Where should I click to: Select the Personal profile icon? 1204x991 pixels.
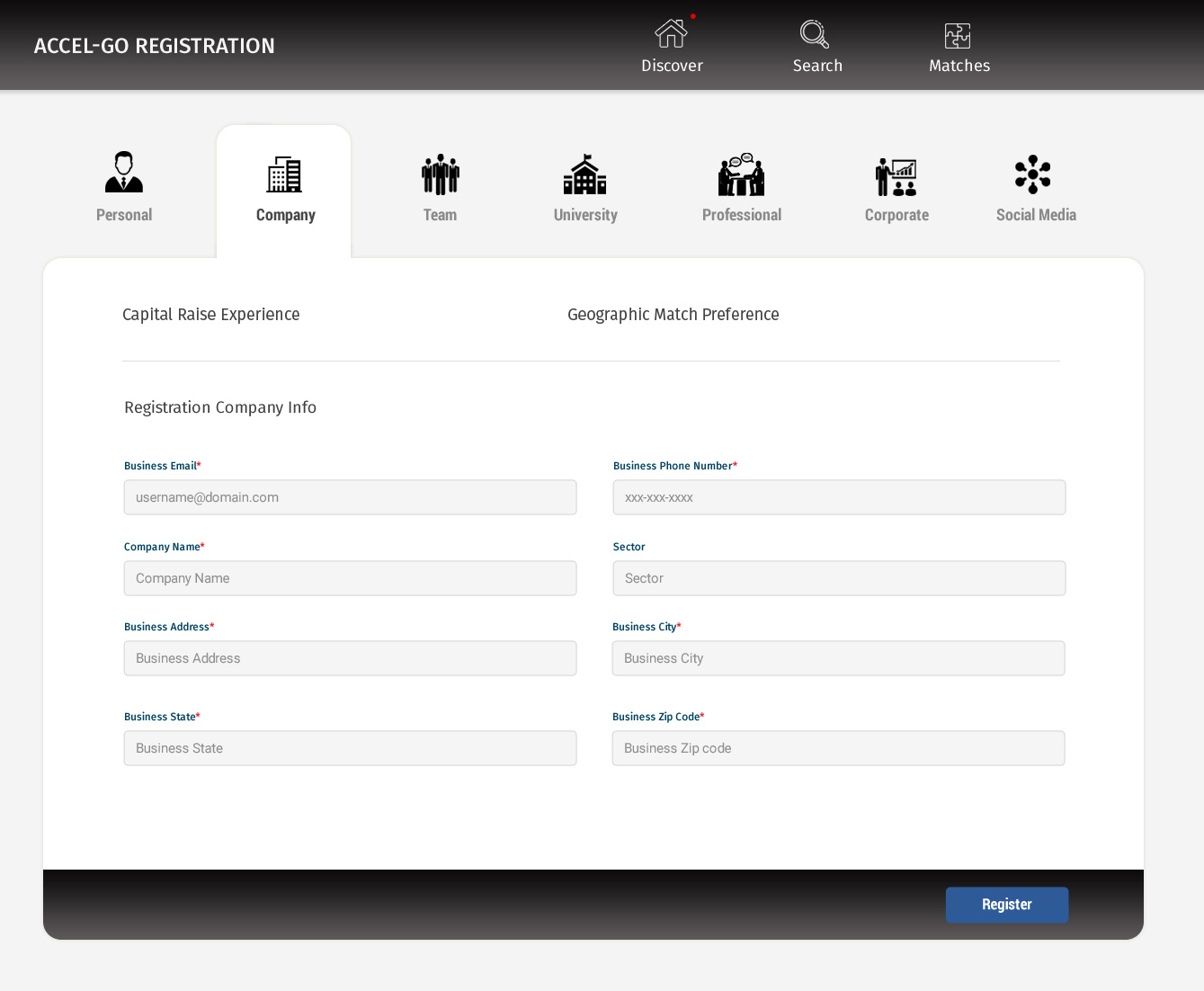click(x=124, y=173)
